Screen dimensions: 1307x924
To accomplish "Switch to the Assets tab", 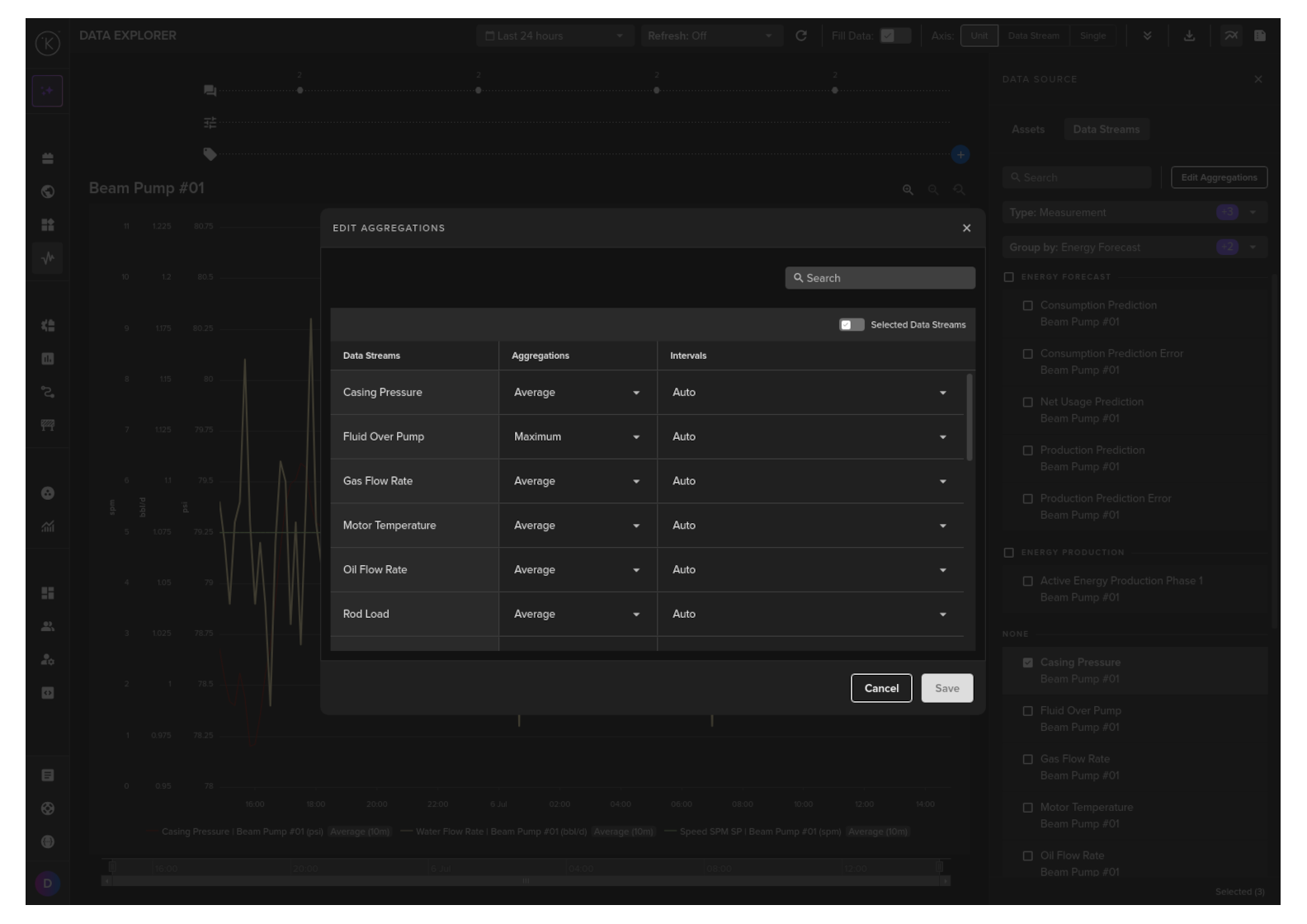I will (x=1028, y=130).
